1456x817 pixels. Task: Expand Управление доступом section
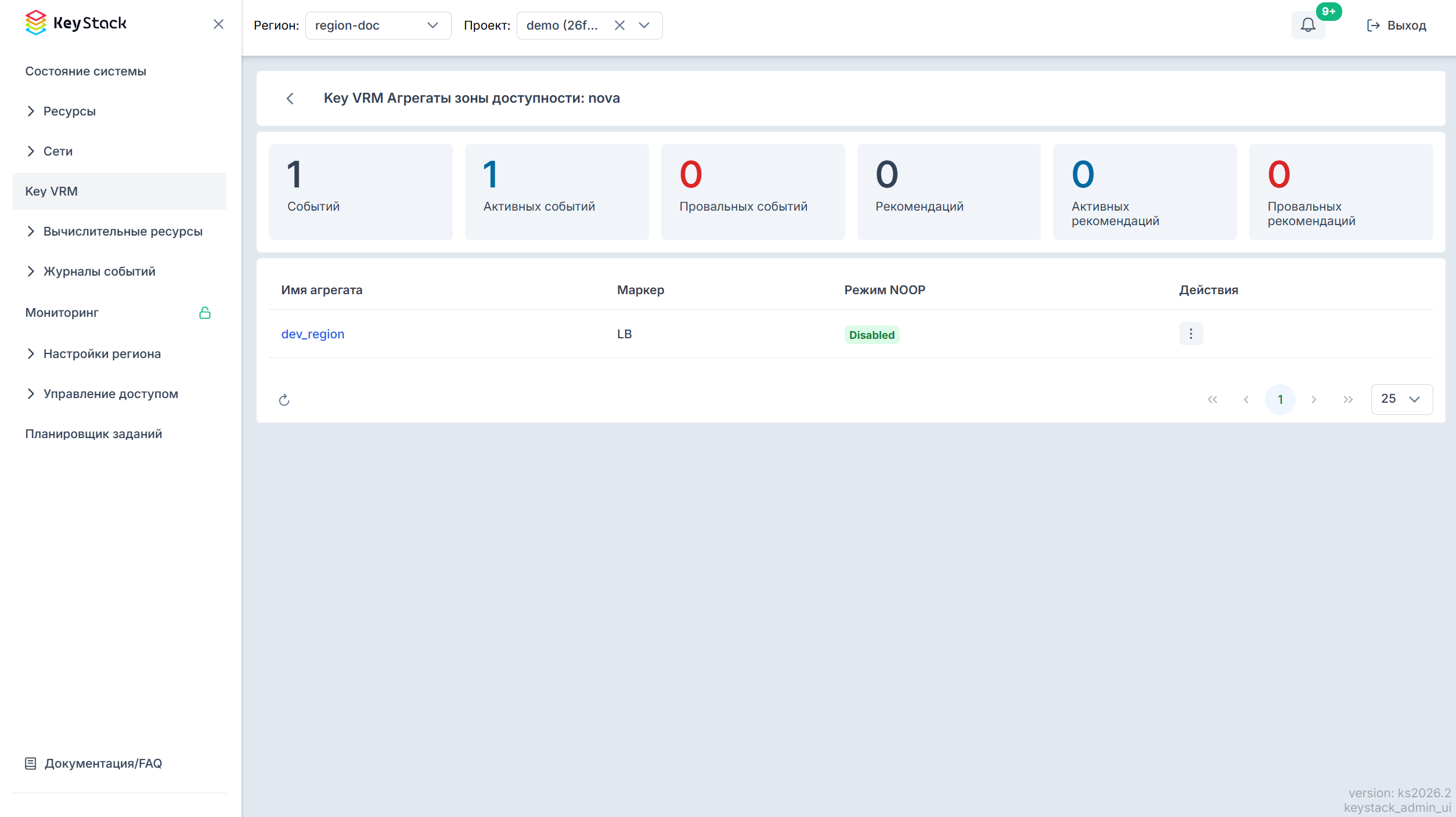pyautogui.click(x=119, y=393)
